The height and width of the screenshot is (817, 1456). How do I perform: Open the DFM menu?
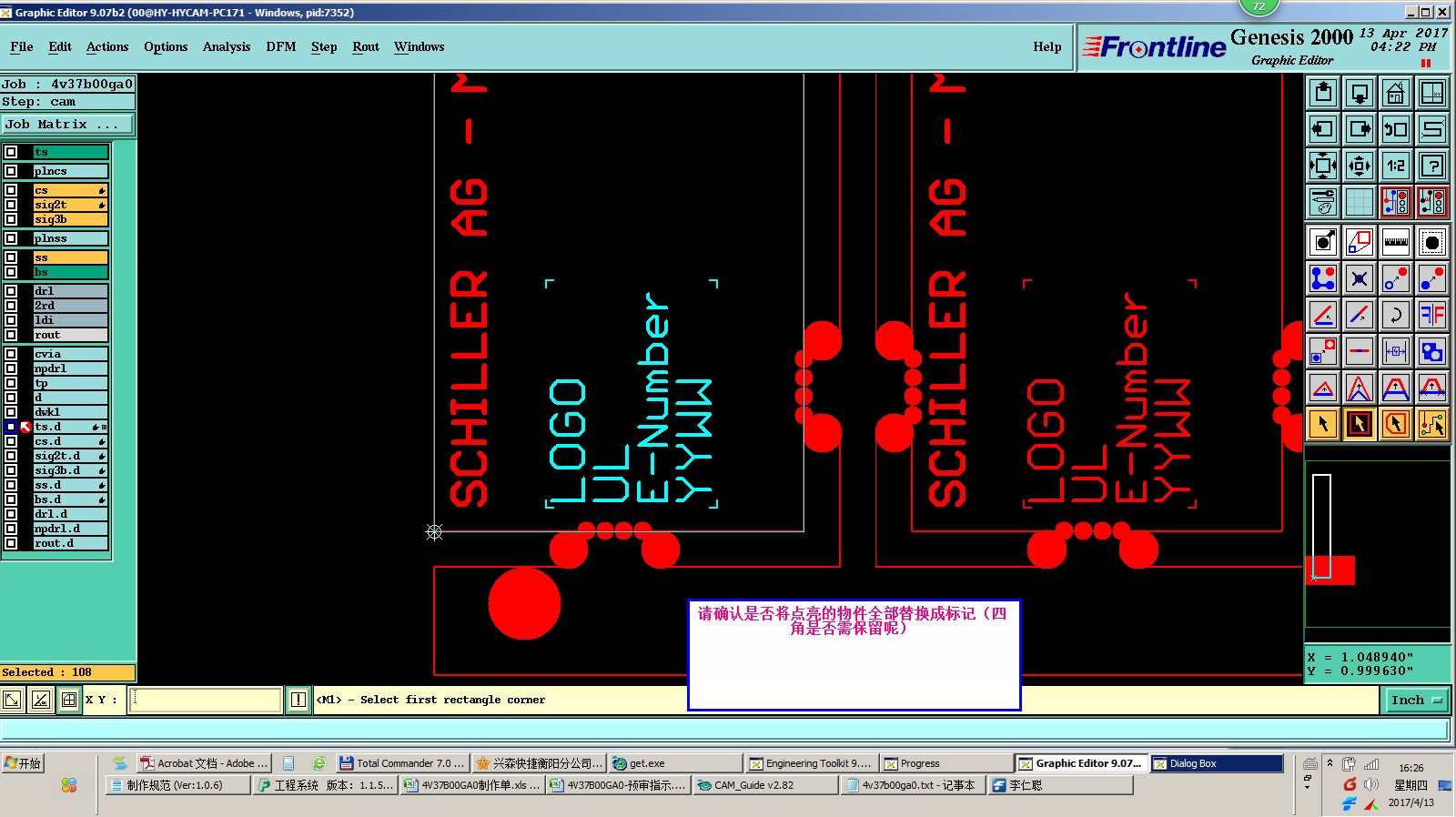click(281, 46)
